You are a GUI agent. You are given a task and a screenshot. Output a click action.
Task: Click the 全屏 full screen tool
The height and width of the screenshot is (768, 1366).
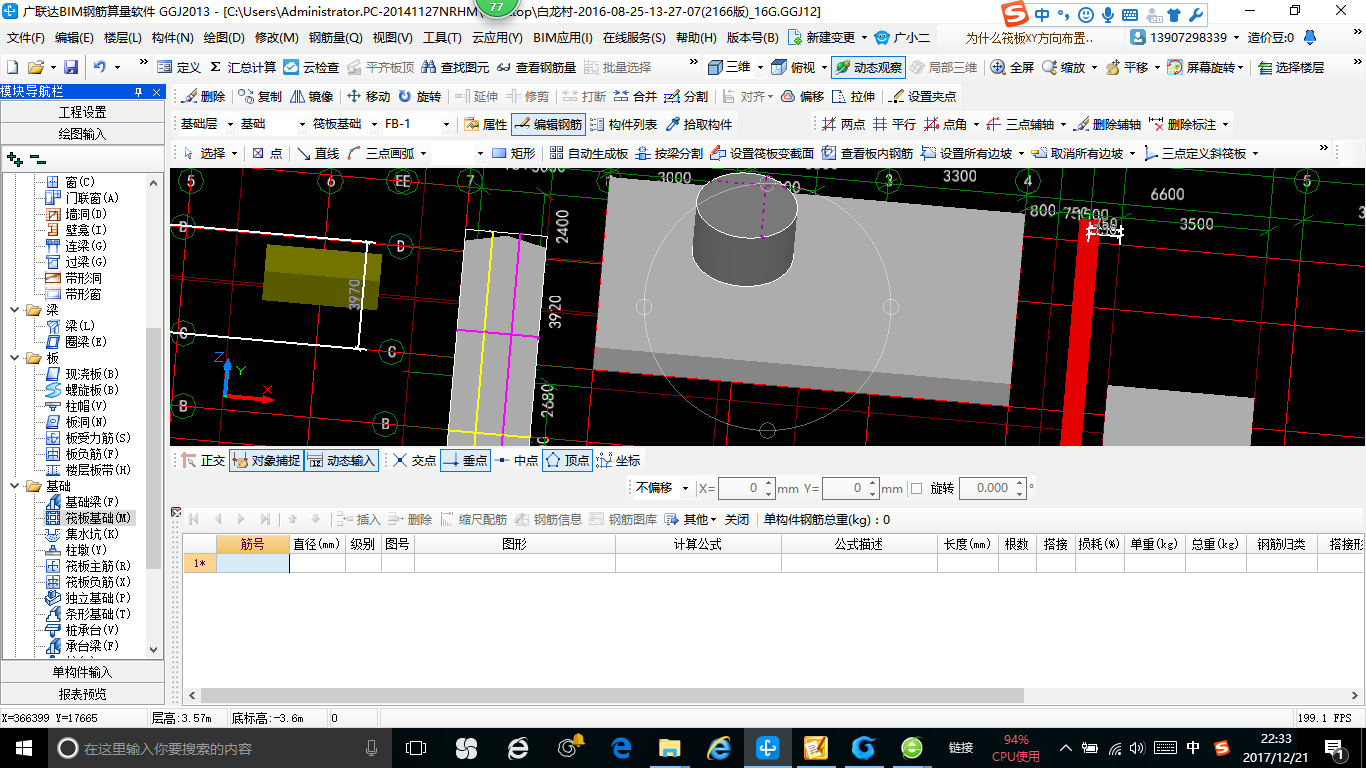pos(1012,67)
